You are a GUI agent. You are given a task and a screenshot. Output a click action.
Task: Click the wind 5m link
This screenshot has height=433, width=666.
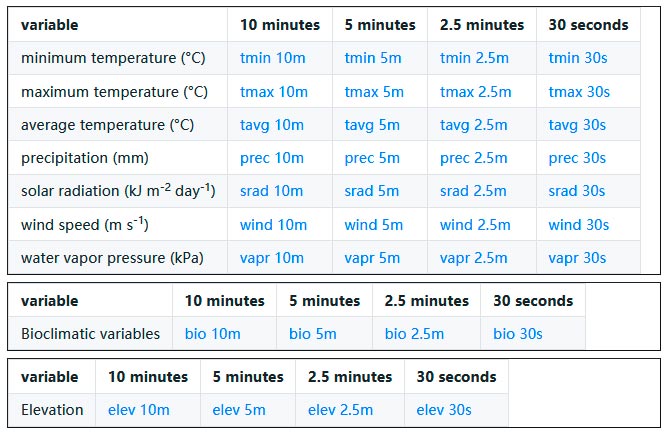pyautogui.click(x=373, y=225)
